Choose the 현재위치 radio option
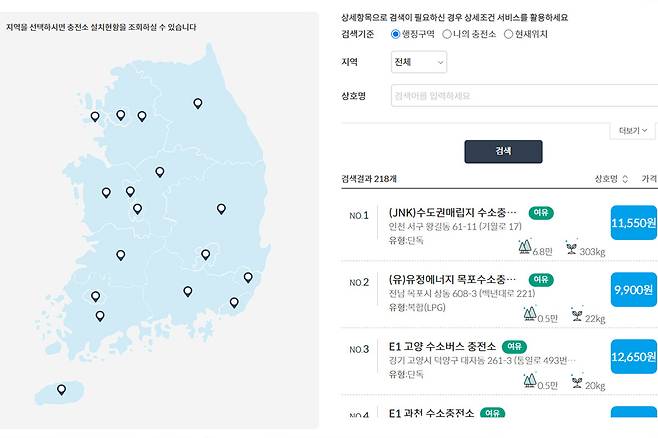658x438 pixels. coord(508,34)
